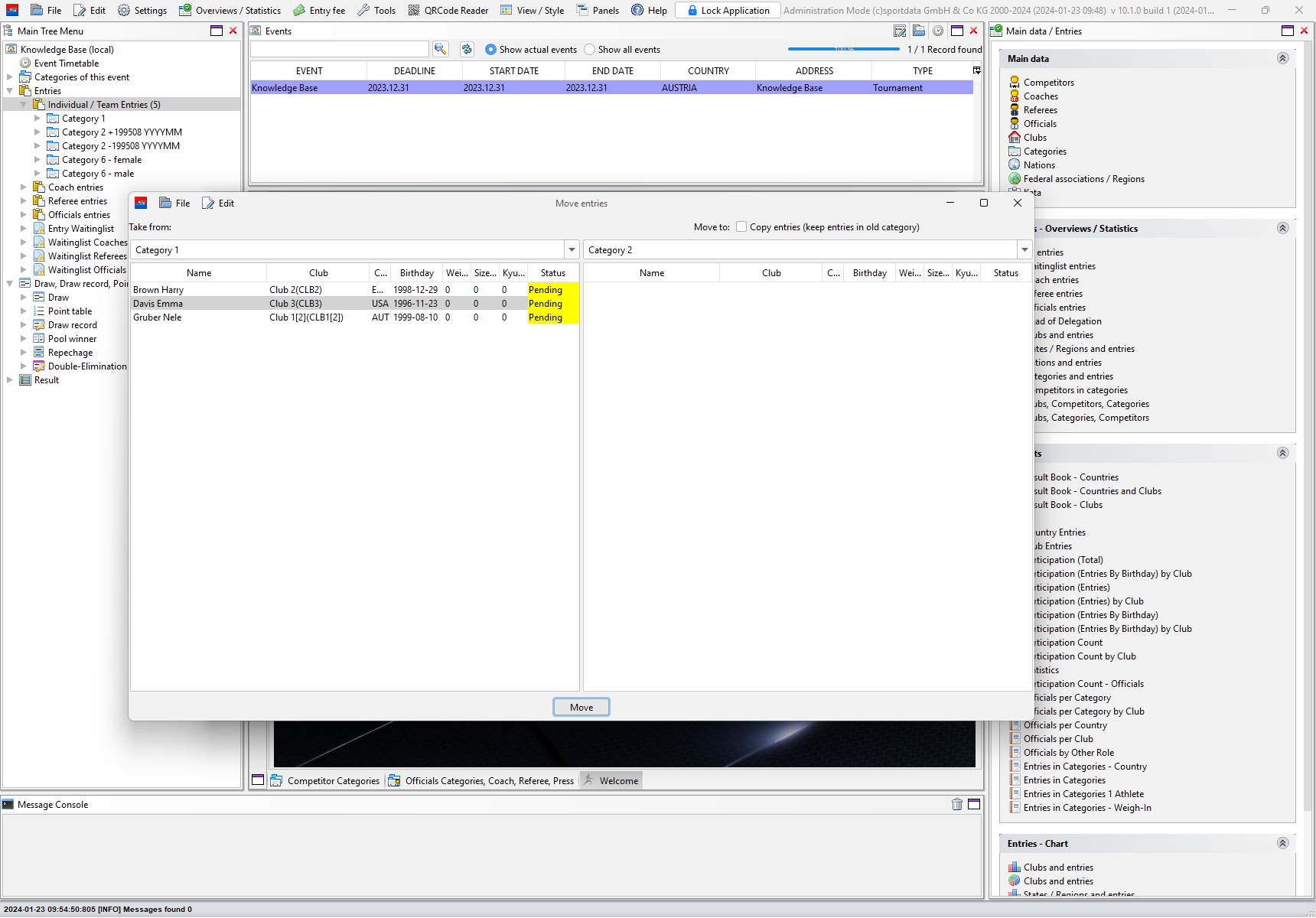This screenshot has width=1316, height=918.
Task: Open the Tools menu
Action: (376, 10)
